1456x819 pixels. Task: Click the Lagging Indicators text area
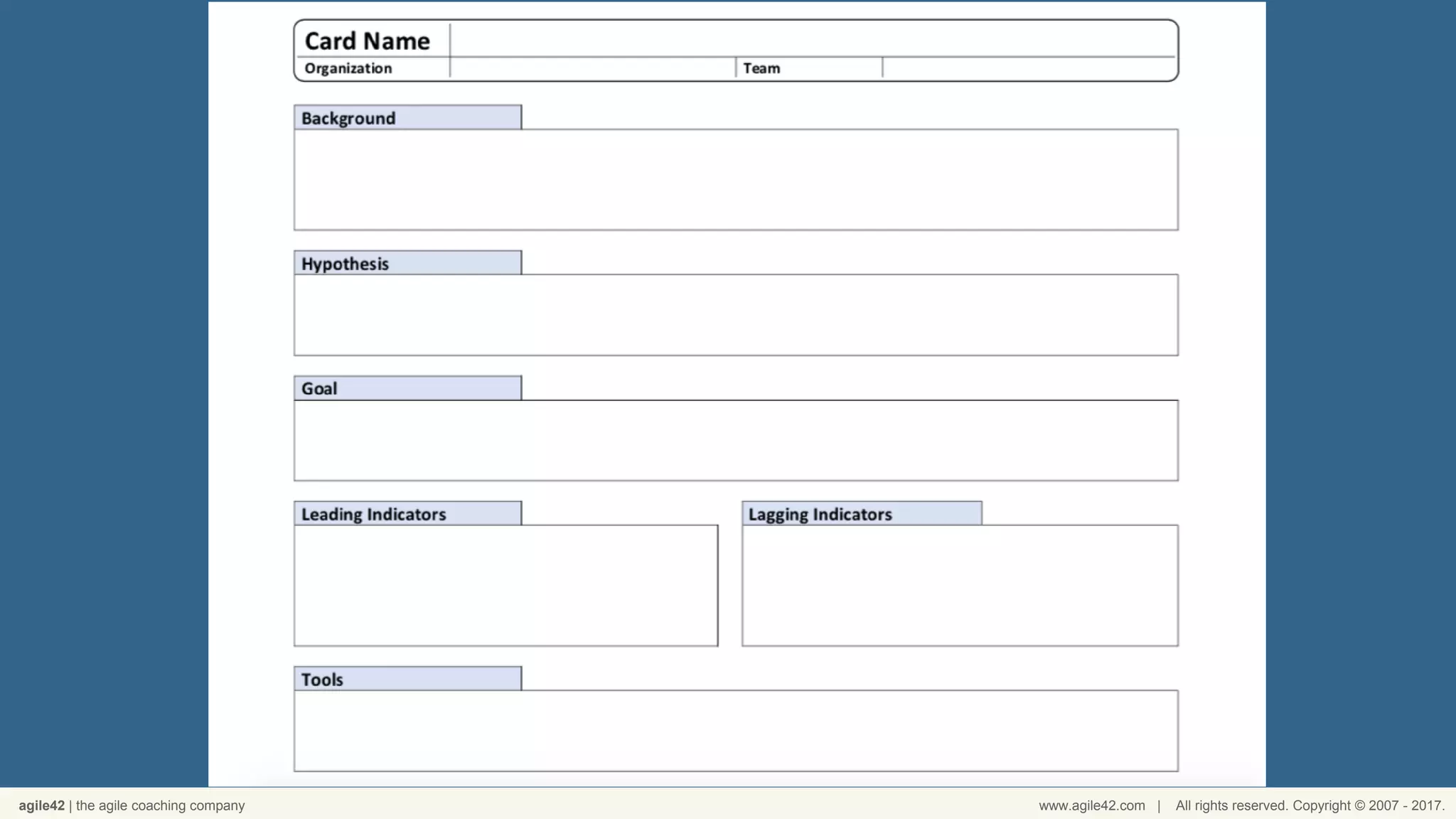[960, 585]
